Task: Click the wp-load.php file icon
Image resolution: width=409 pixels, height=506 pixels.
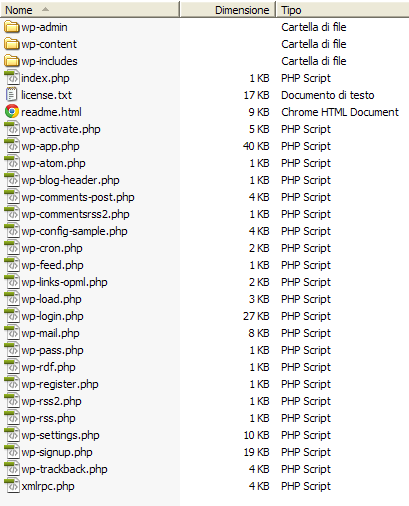Action: 12,299
